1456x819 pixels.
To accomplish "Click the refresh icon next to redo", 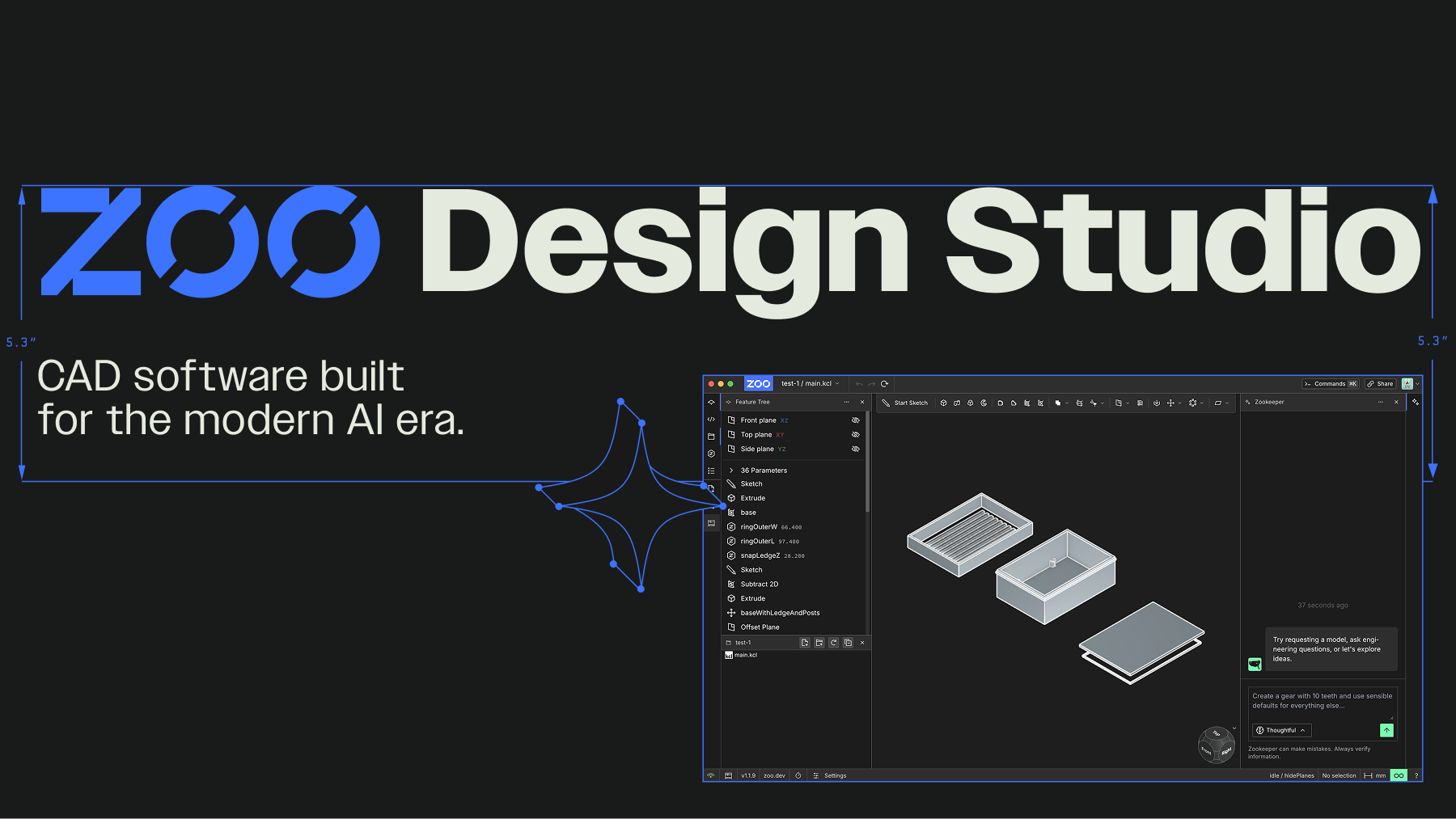I will [884, 384].
